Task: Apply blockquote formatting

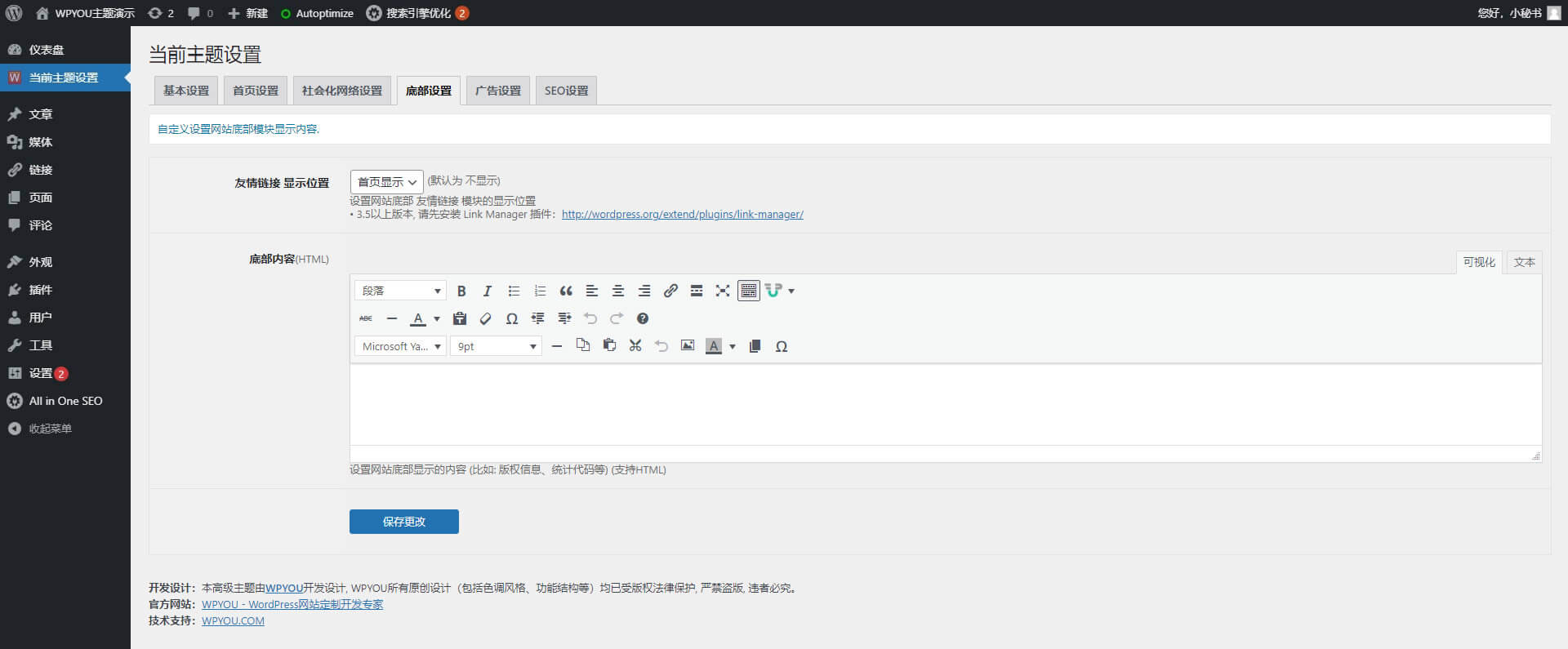Action: coord(566,291)
